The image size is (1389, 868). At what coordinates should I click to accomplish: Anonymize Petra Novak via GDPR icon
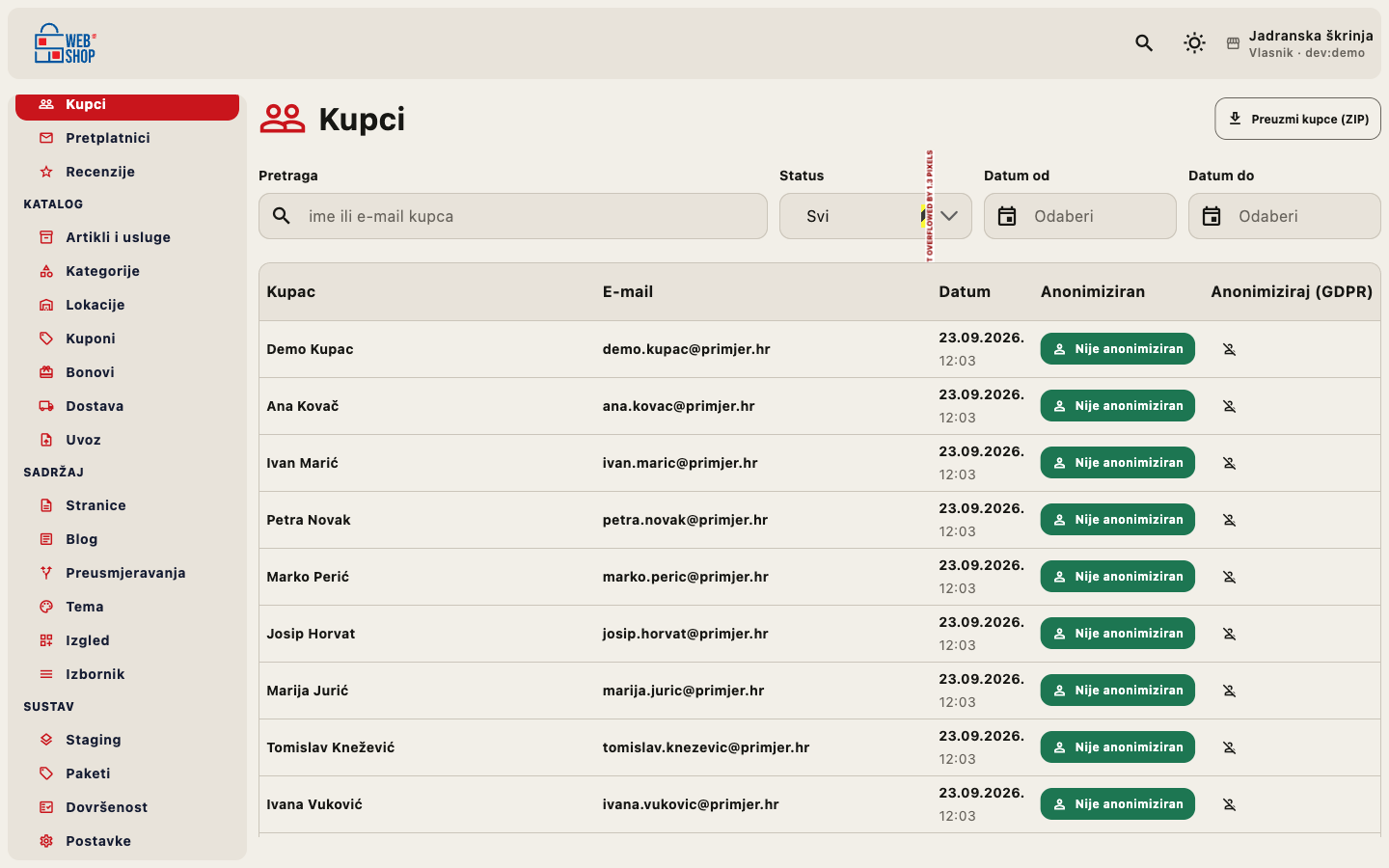click(1229, 520)
